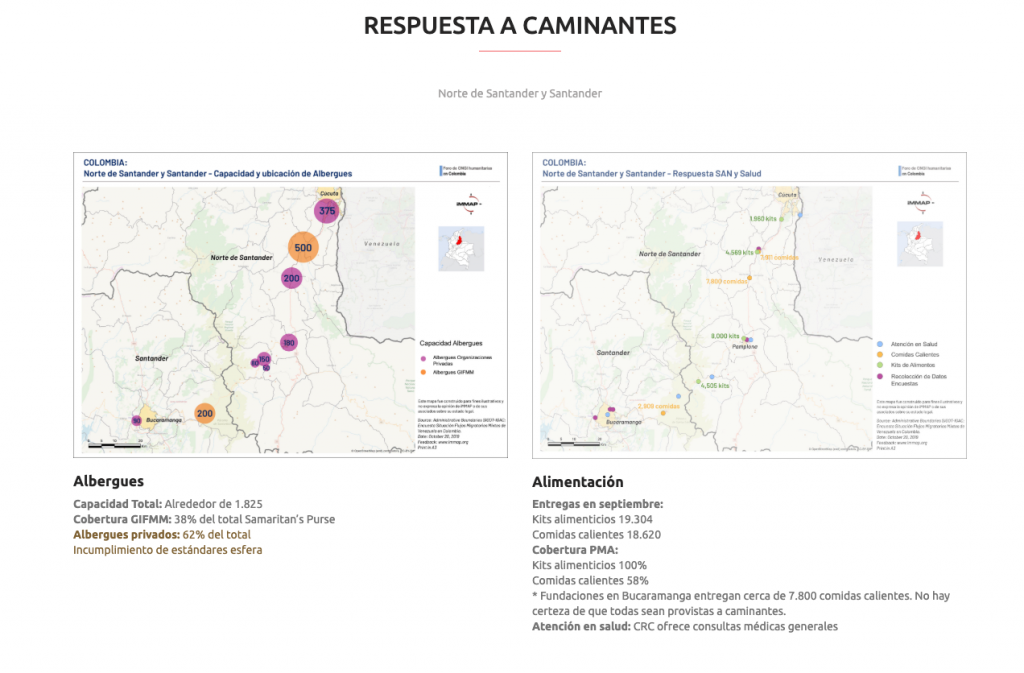Click 'Albergues privados: 62% del total' line

(162, 535)
